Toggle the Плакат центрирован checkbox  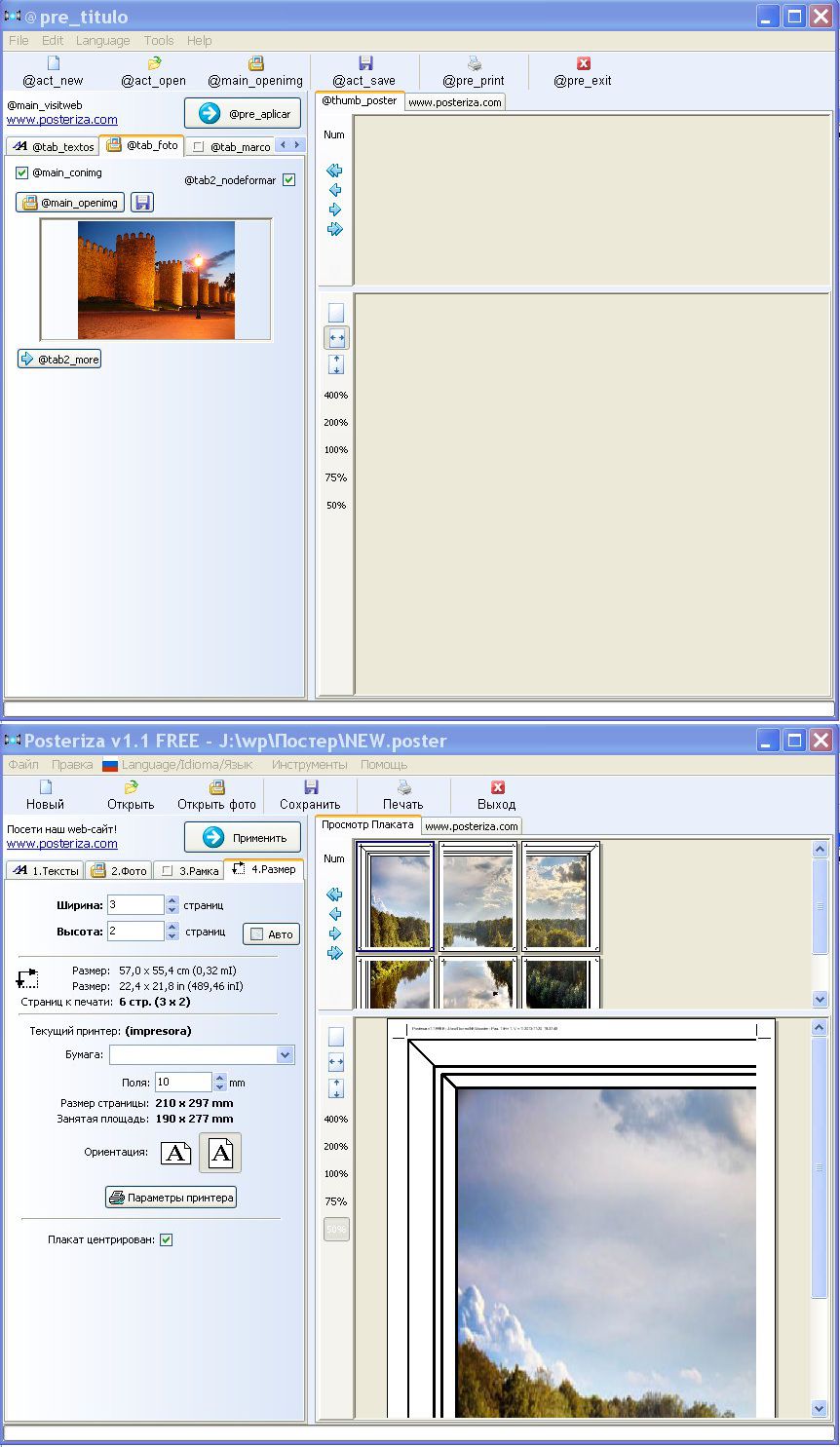click(x=166, y=1239)
